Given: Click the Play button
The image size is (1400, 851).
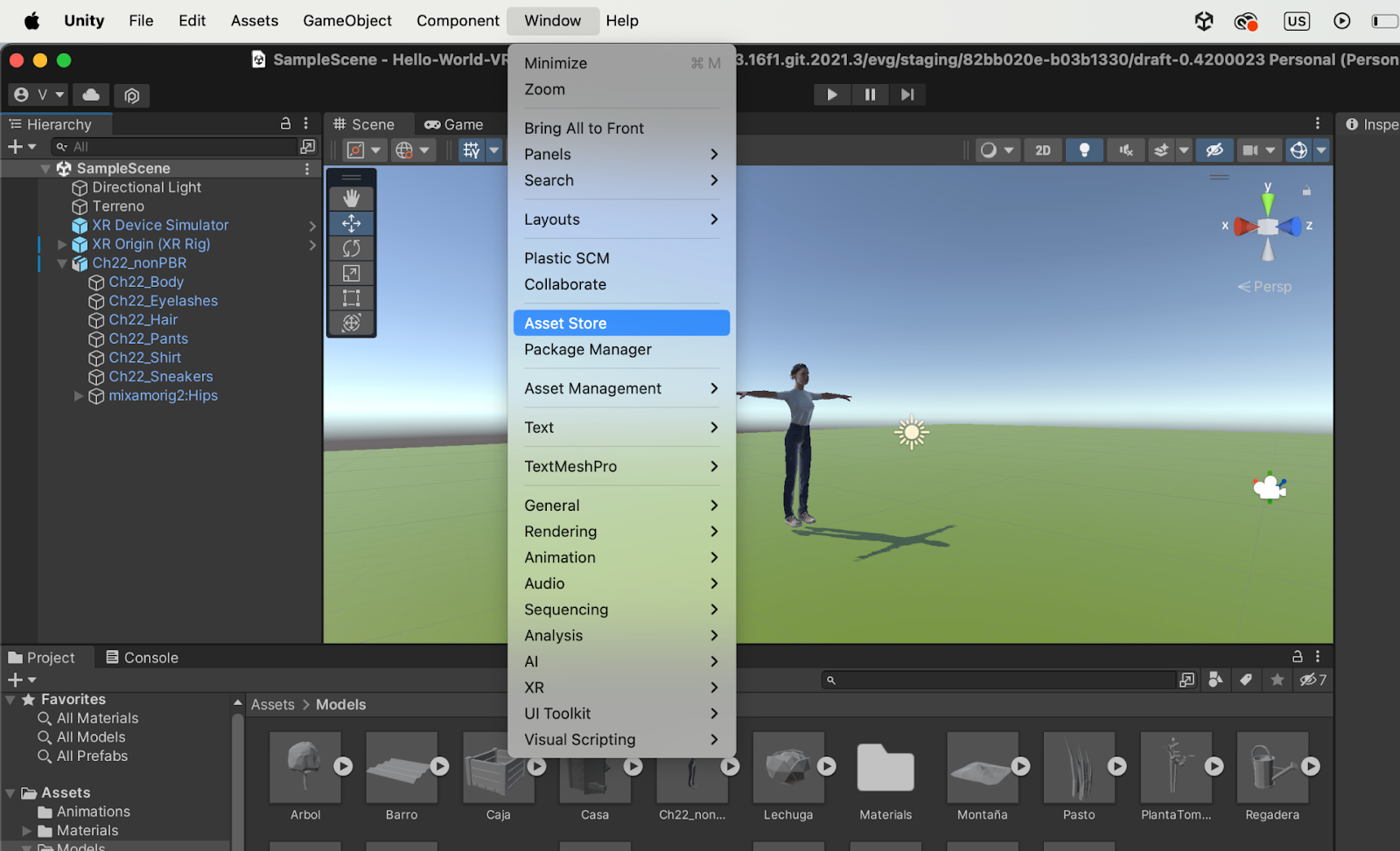Looking at the screenshot, I should tap(831, 94).
